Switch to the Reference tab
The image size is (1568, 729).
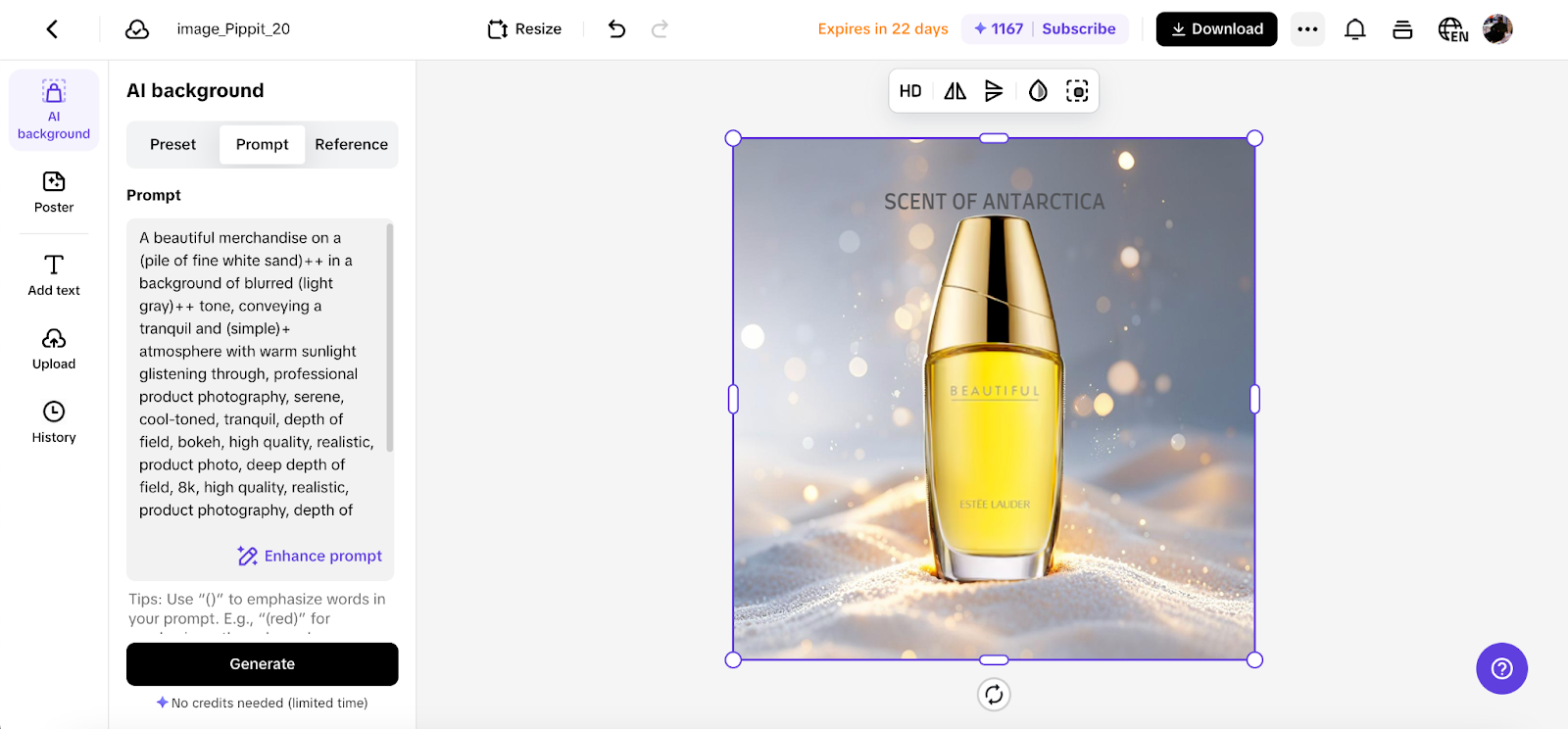click(x=351, y=145)
